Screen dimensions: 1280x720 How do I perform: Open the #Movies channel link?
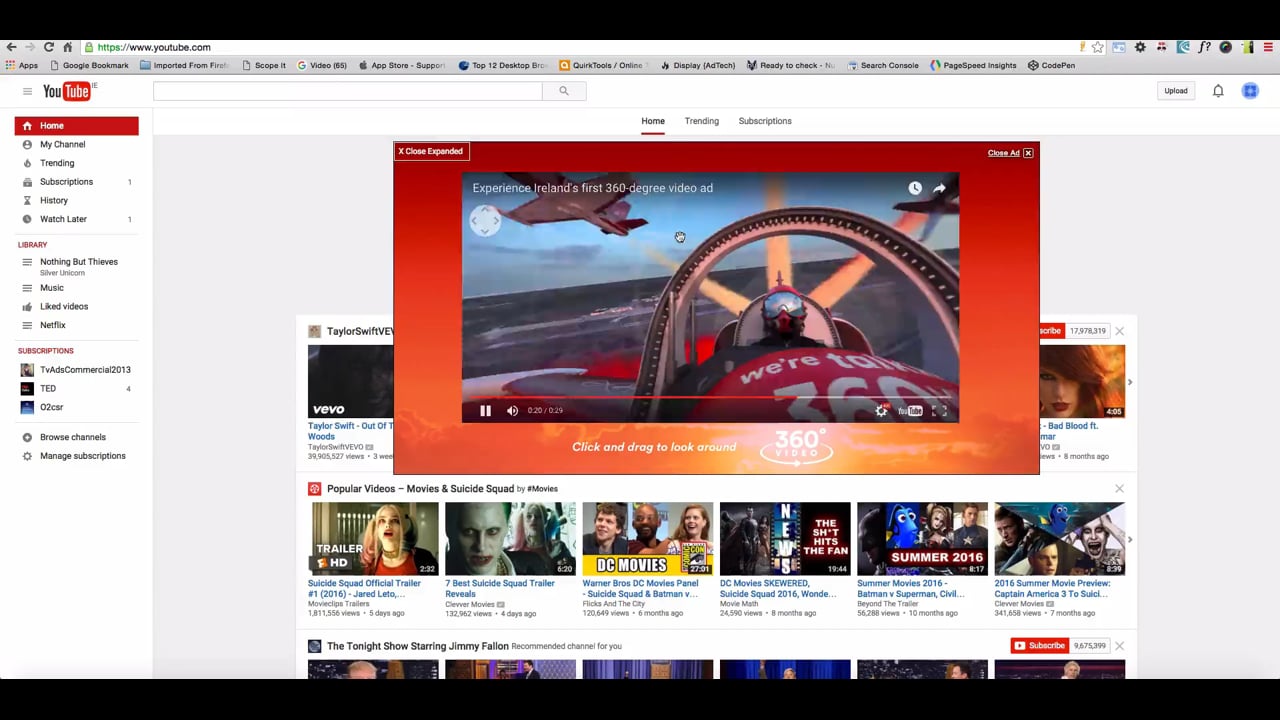[542, 489]
